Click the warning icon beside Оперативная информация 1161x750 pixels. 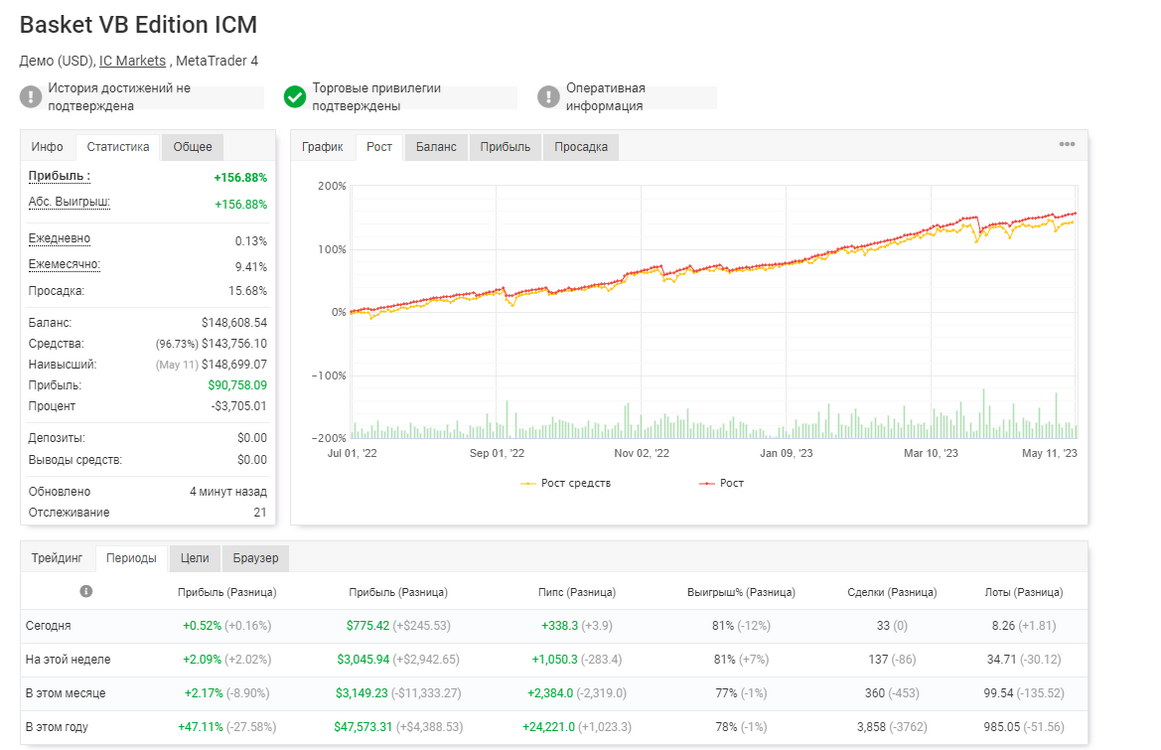[x=548, y=97]
